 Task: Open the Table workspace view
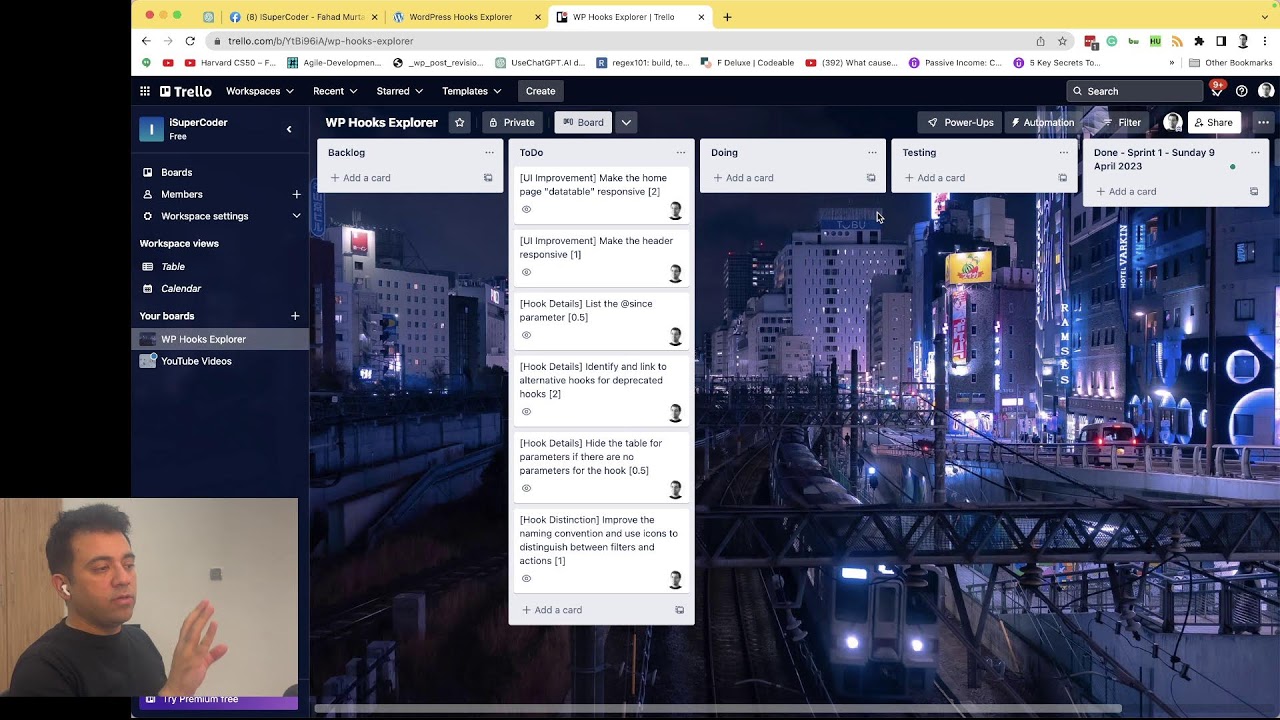pyautogui.click(x=173, y=267)
